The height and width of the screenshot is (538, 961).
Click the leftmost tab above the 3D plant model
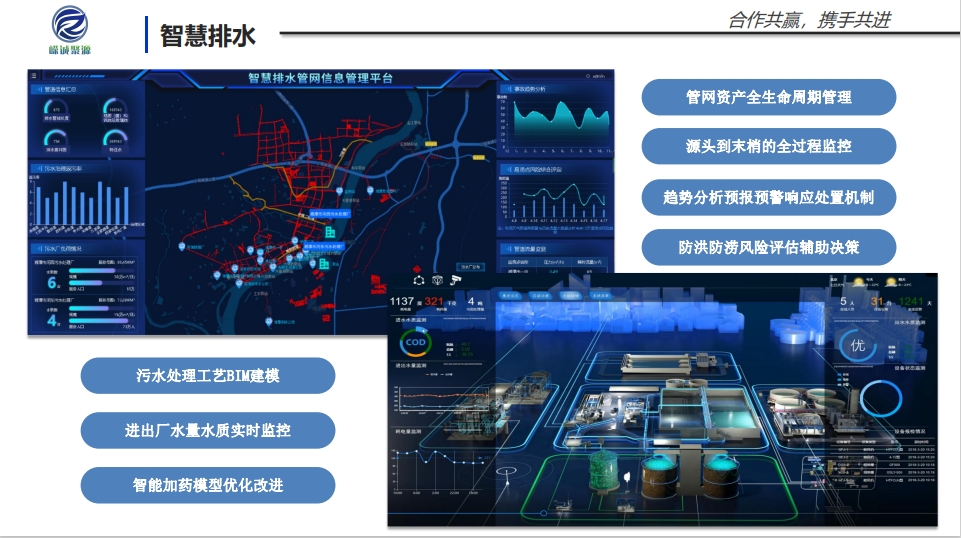click(x=511, y=296)
